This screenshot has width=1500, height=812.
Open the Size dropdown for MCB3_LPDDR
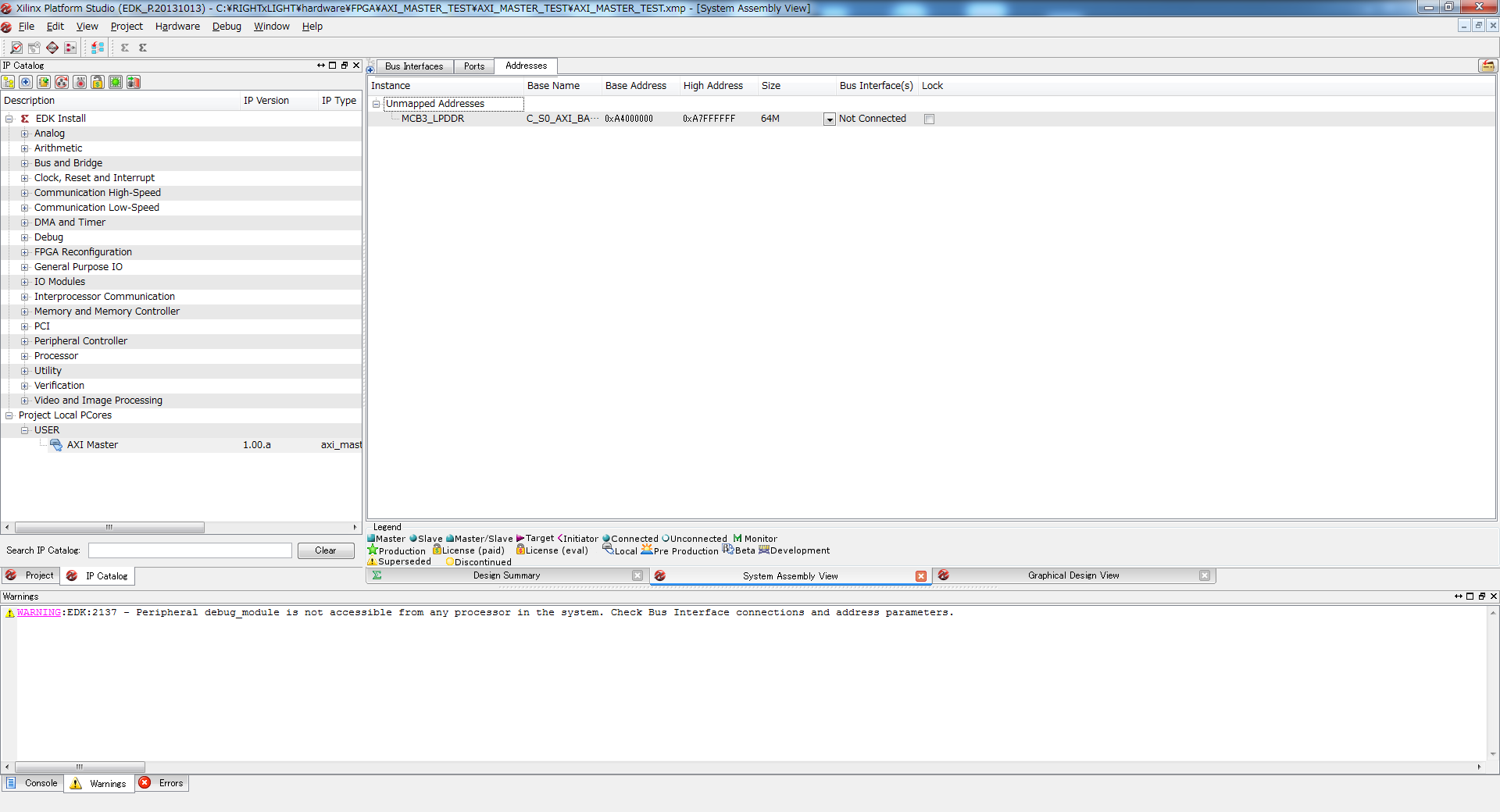tap(830, 119)
